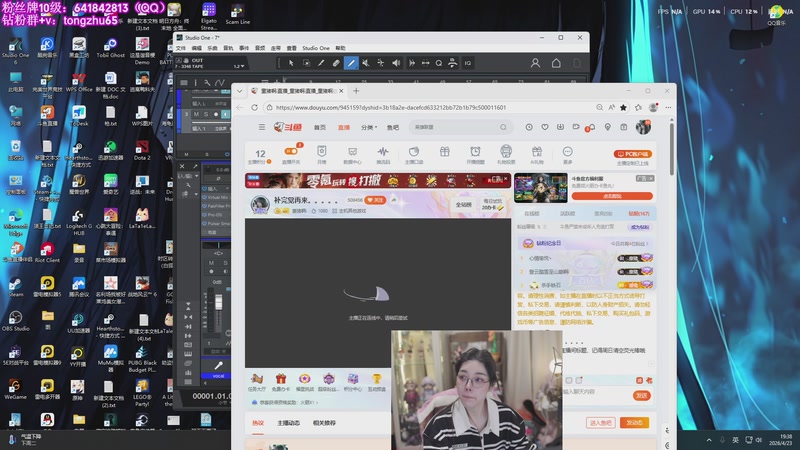
Task: Open the monthly badge icon in streamer bar
Action: click(x=321, y=152)
